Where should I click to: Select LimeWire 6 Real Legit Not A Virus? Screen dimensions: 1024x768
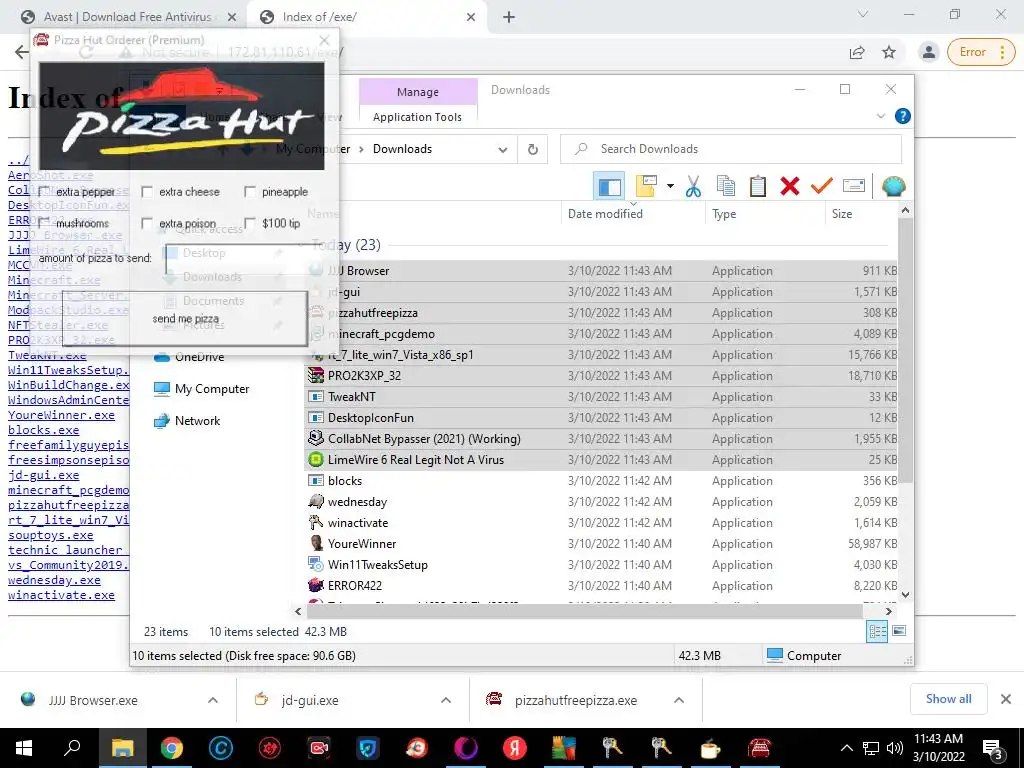(x=601, y=459)
